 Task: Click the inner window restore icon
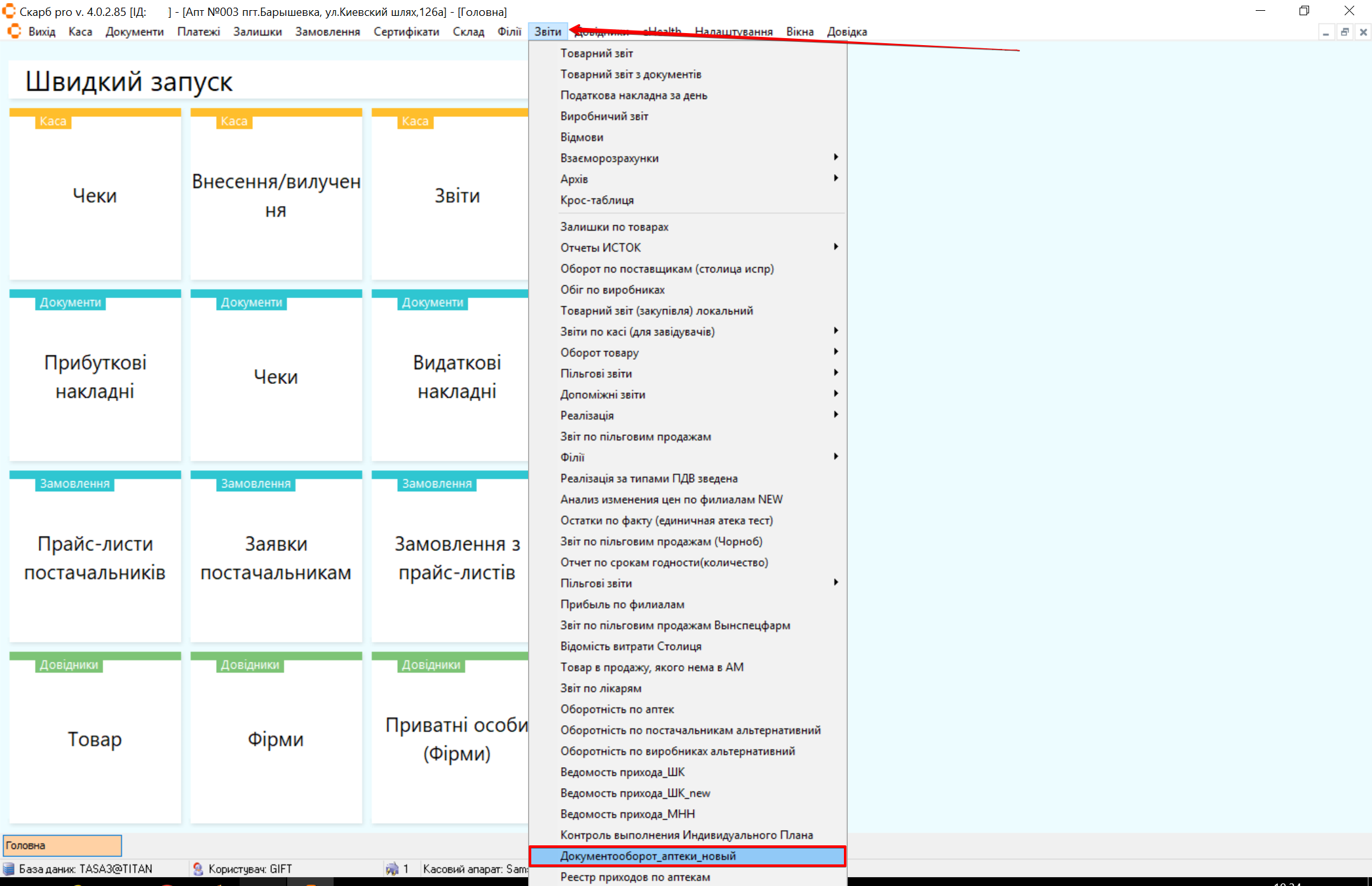pyautogui.click(x=1345, y=32)
